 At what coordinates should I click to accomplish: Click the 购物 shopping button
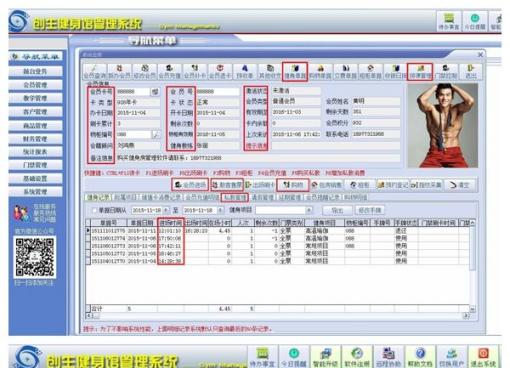[293, 185]
